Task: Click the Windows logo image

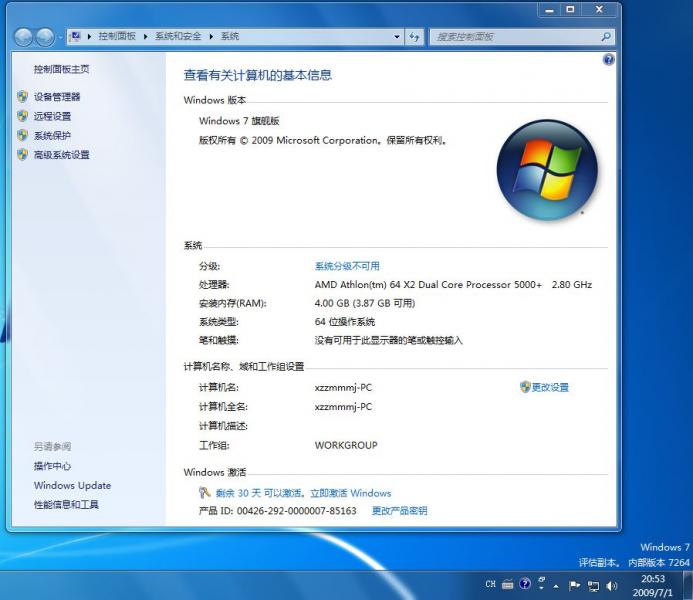Action: (547, 170)
